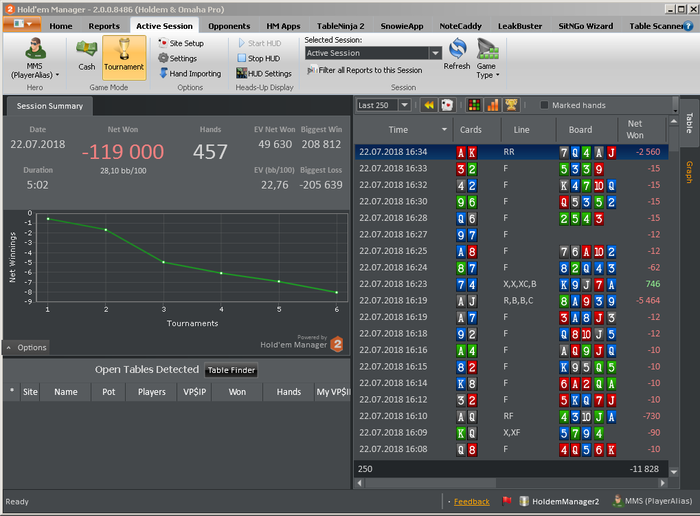Open Settings gear option

(x=178, y=58)
